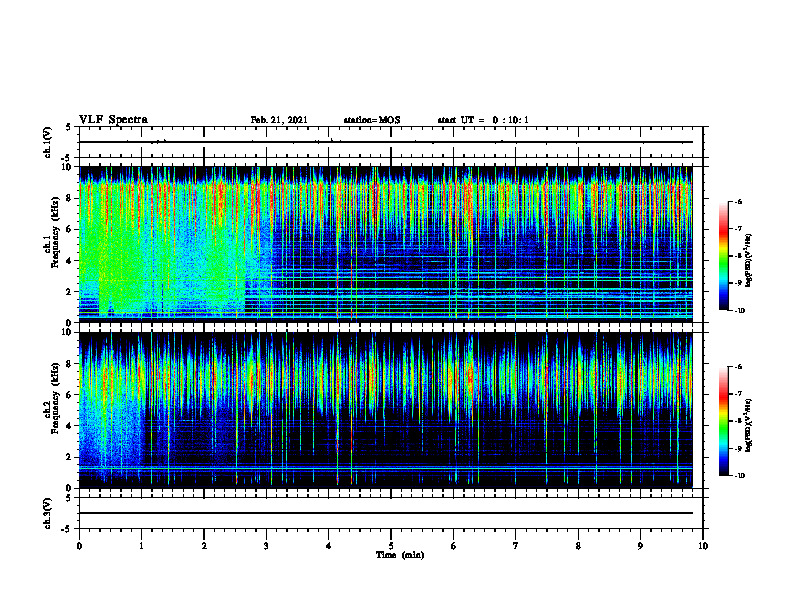This screenshot has width=792, height=612.
Task: Click time axis tick label '7'
Action: [516, 546]
